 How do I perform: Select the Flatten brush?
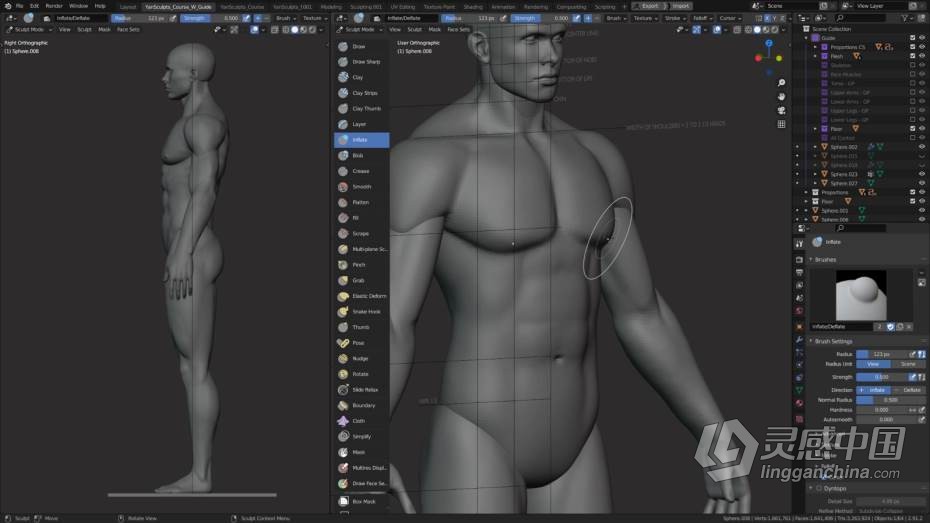pyautogui.click(x=362, y=202)
